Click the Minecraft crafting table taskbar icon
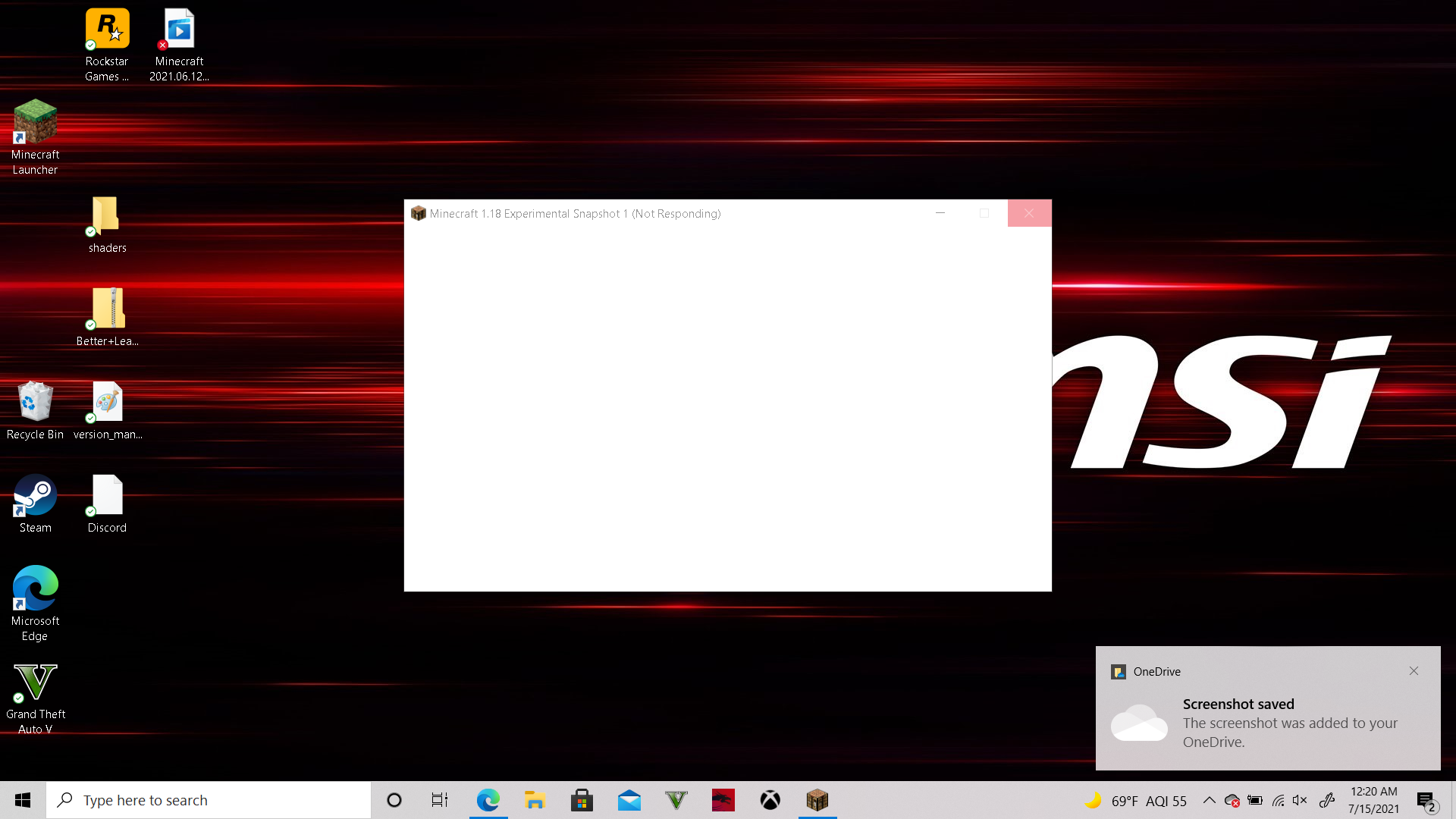 tap(817, 800)
